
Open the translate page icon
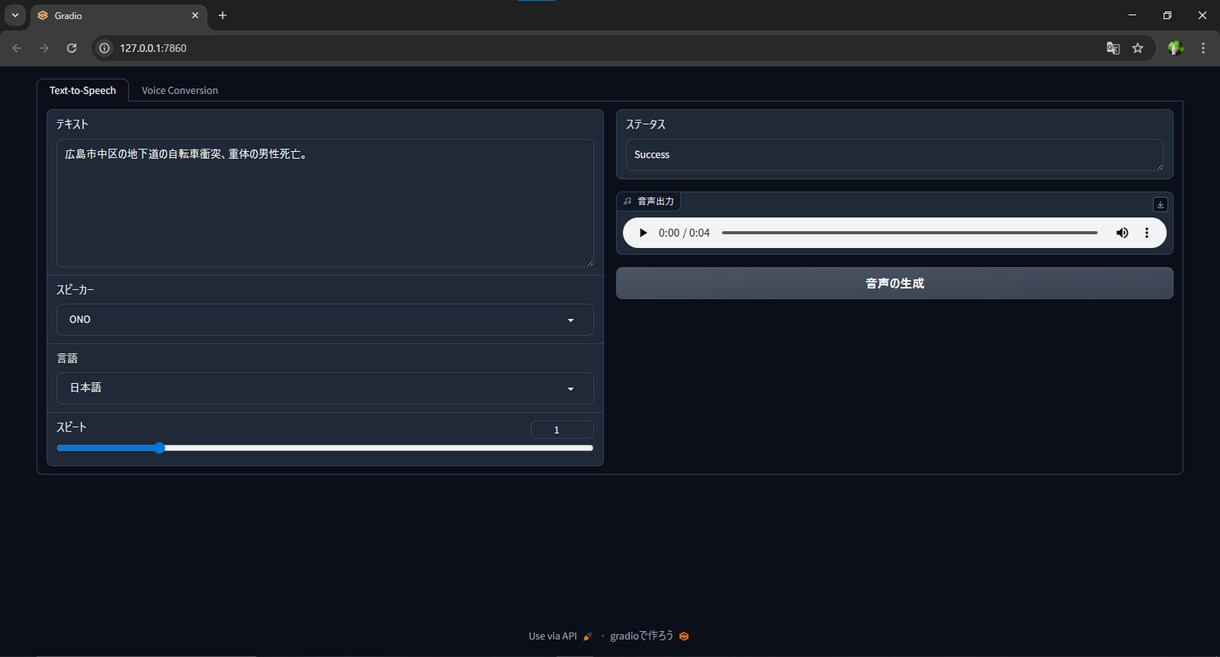[x=1113, y=48]
